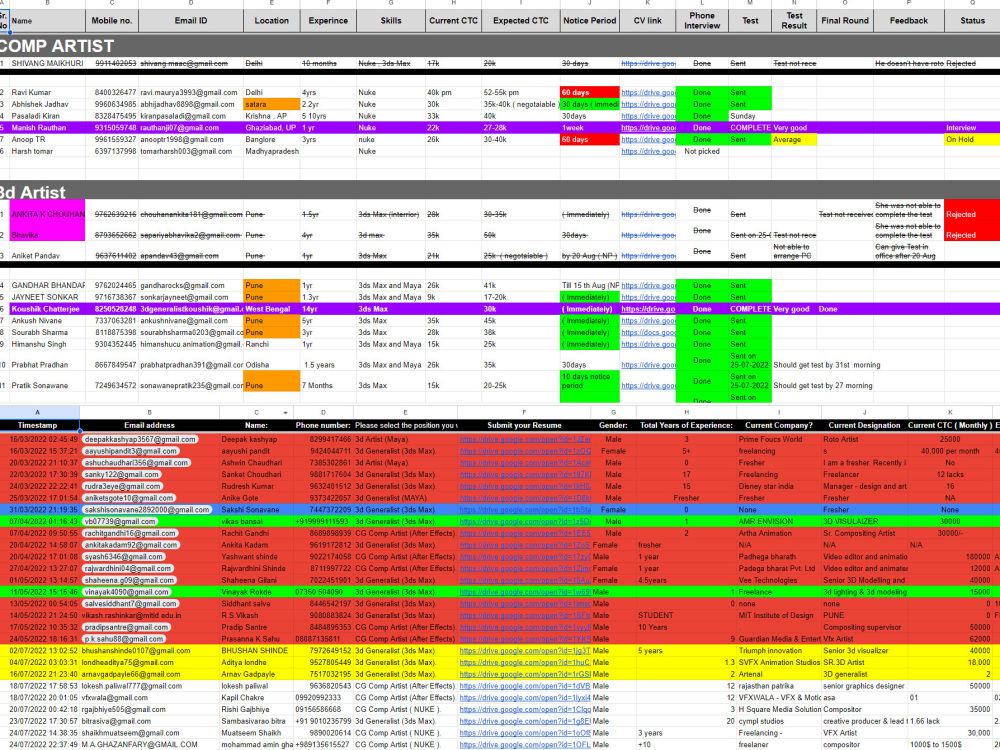
Task: Select the 'Sunday' test cell for Pasaladi Kiran
Action: [750, 116]
